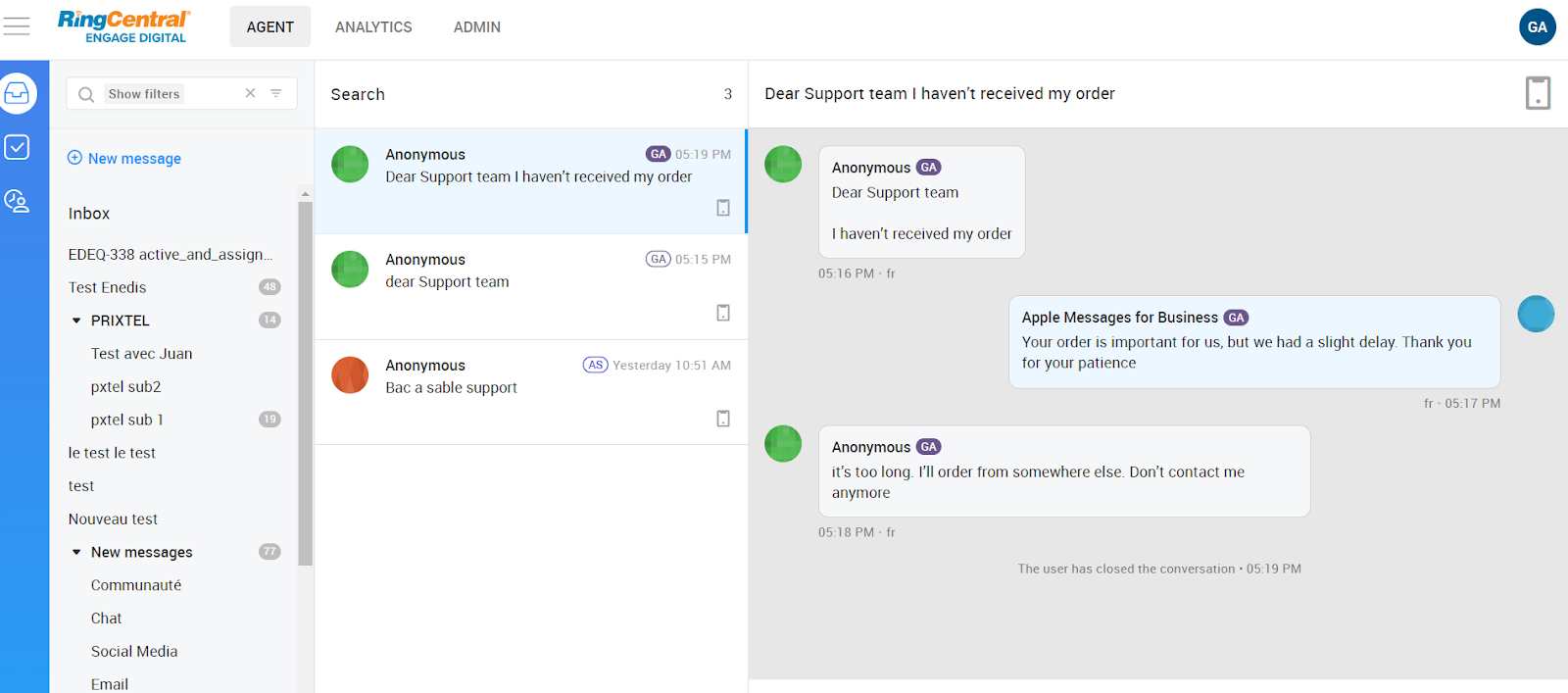Click the green avatar of 05:19 PM thread

pyautogui.click(x=350, y=164)
